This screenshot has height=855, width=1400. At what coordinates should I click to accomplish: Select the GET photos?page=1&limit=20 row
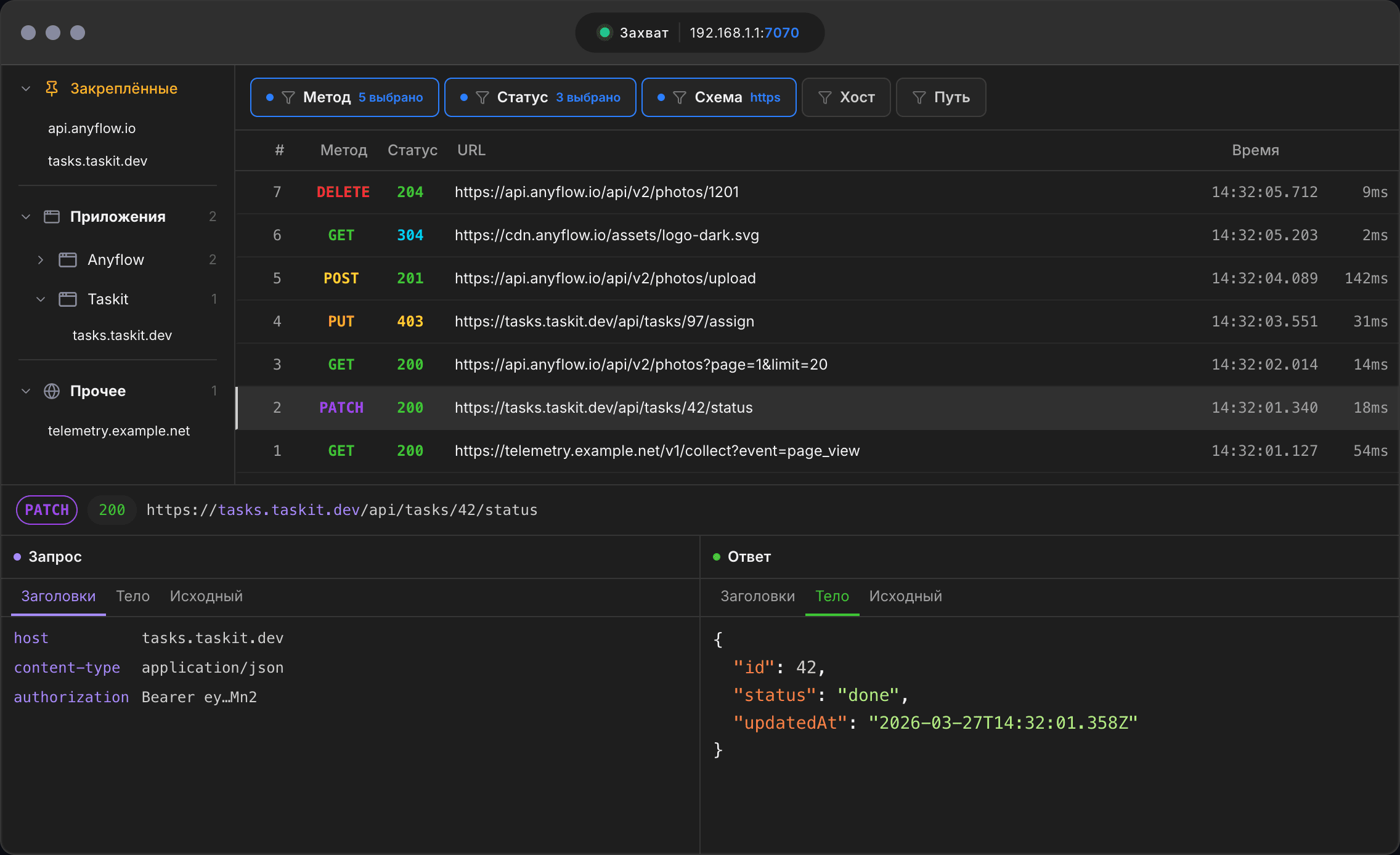pyautogui.click(x=817, y=365)
